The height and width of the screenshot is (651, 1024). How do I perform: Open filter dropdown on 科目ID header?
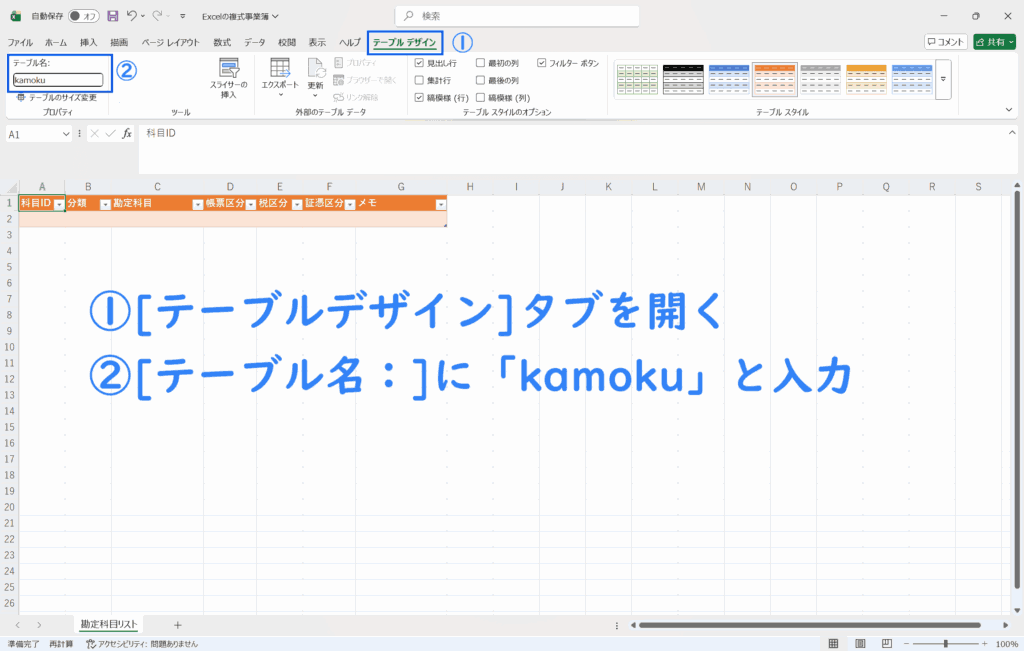(59, 204)
